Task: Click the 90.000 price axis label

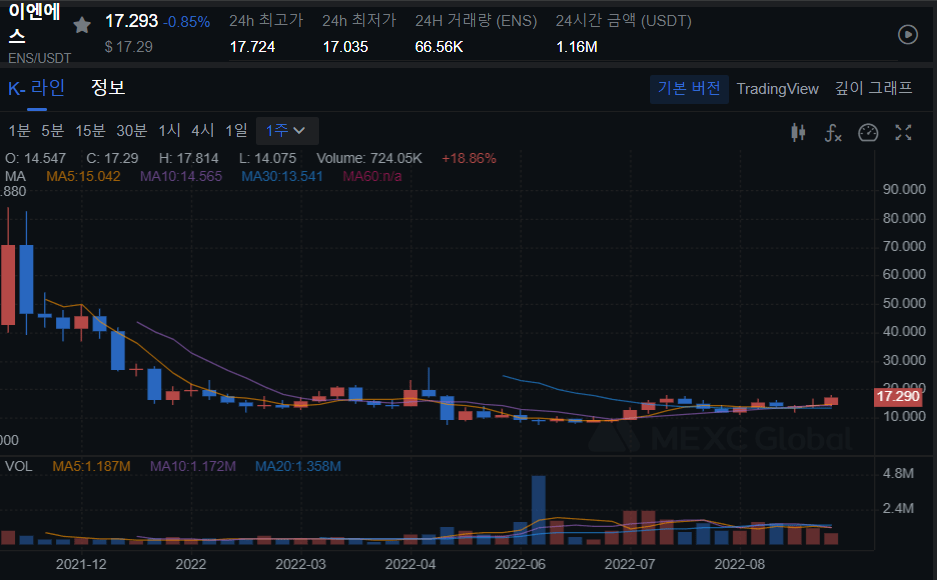Action: tap(904, 189)
